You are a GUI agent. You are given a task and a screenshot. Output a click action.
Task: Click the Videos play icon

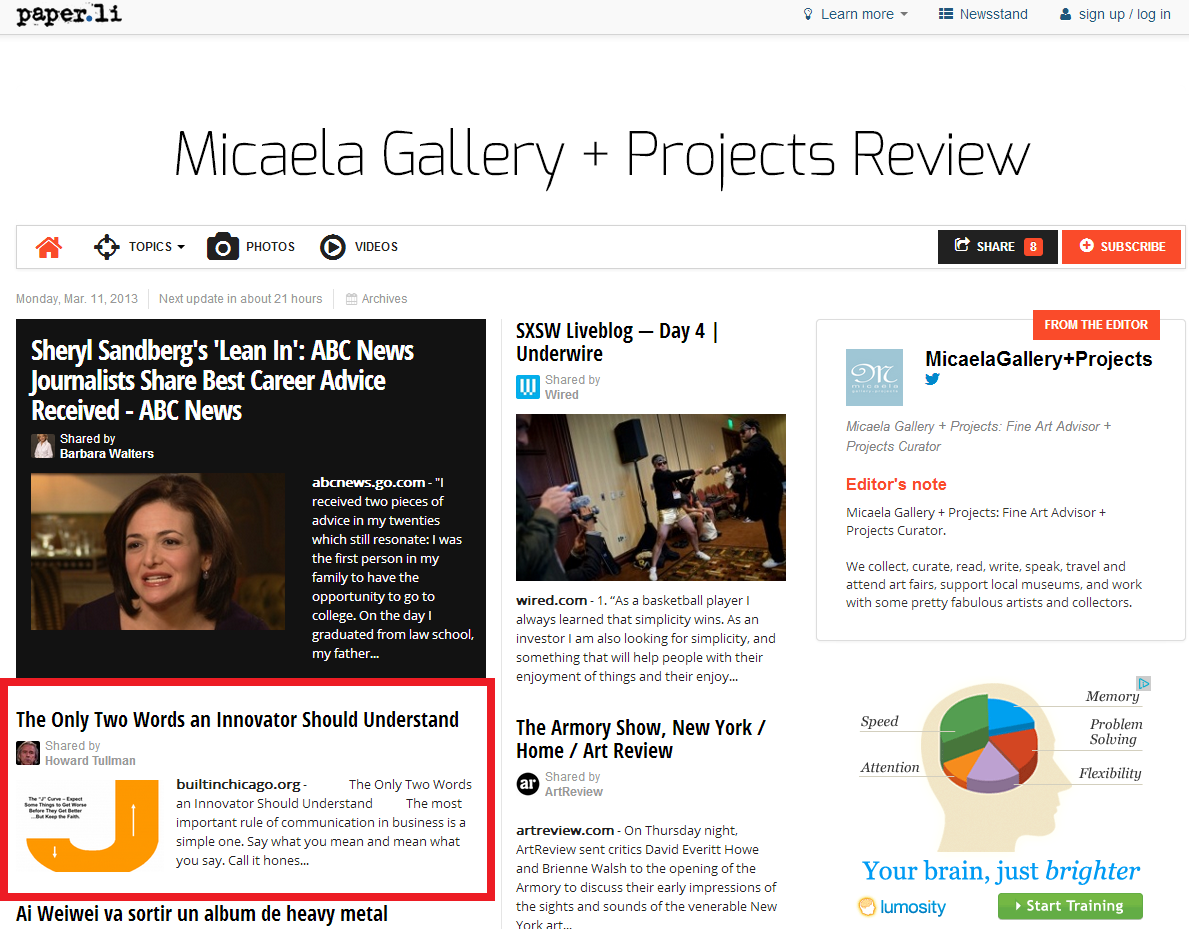[x=333, y=247]
